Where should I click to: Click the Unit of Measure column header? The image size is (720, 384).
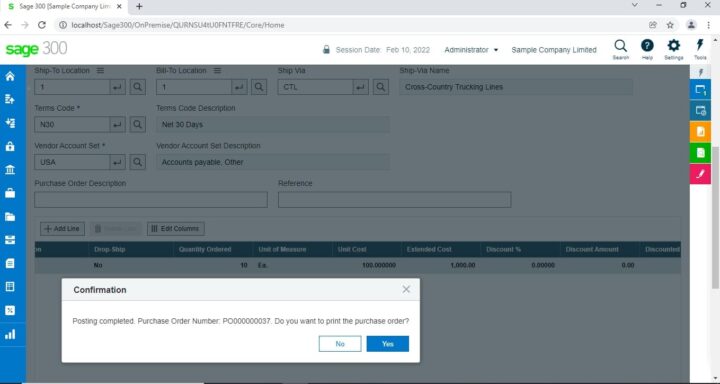pos(292,249)
